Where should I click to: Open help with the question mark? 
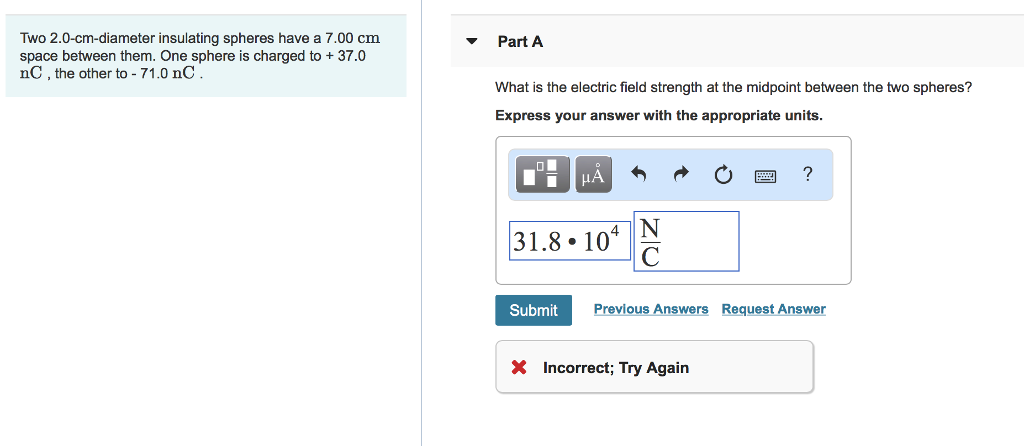click(x=807, y=175)
